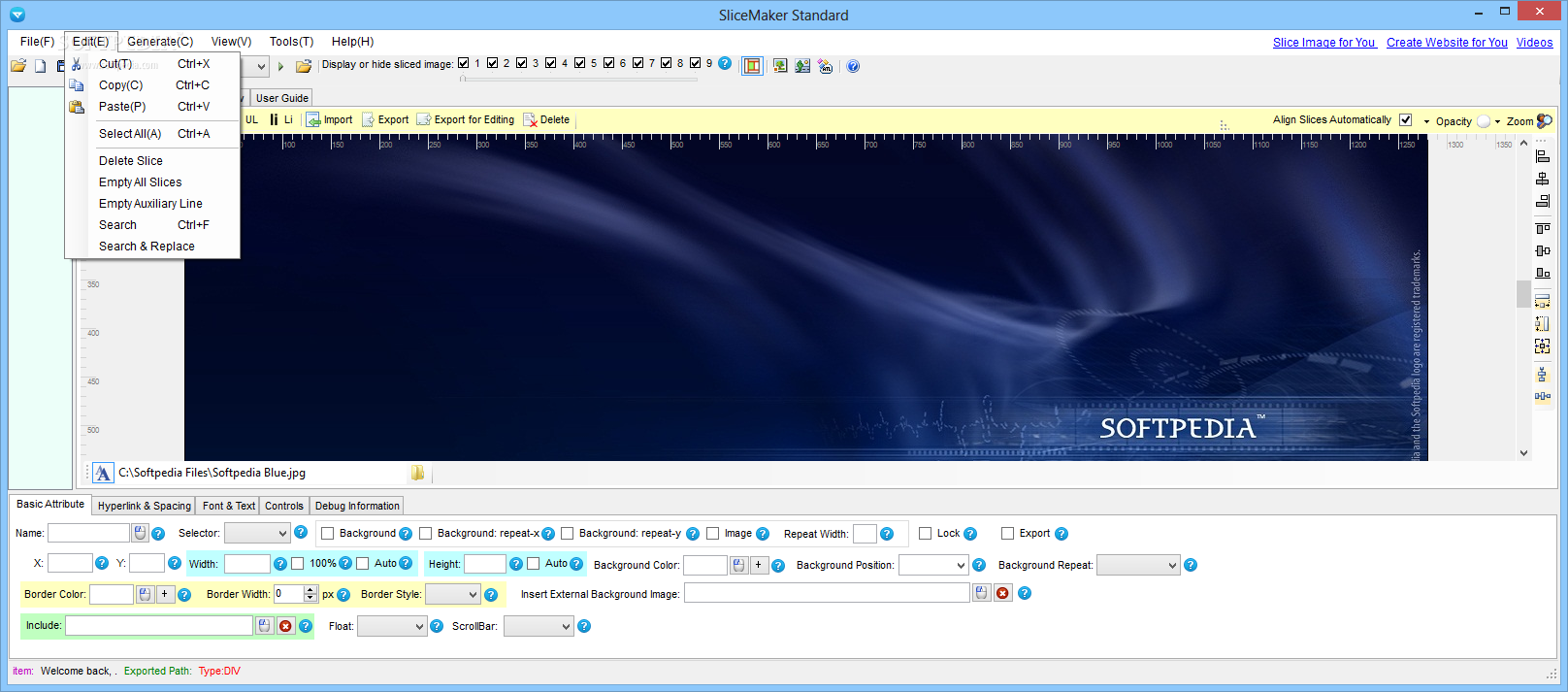1568x692 pixels.
Task: Create new document with blank page icon
Action: pos(40,66)
